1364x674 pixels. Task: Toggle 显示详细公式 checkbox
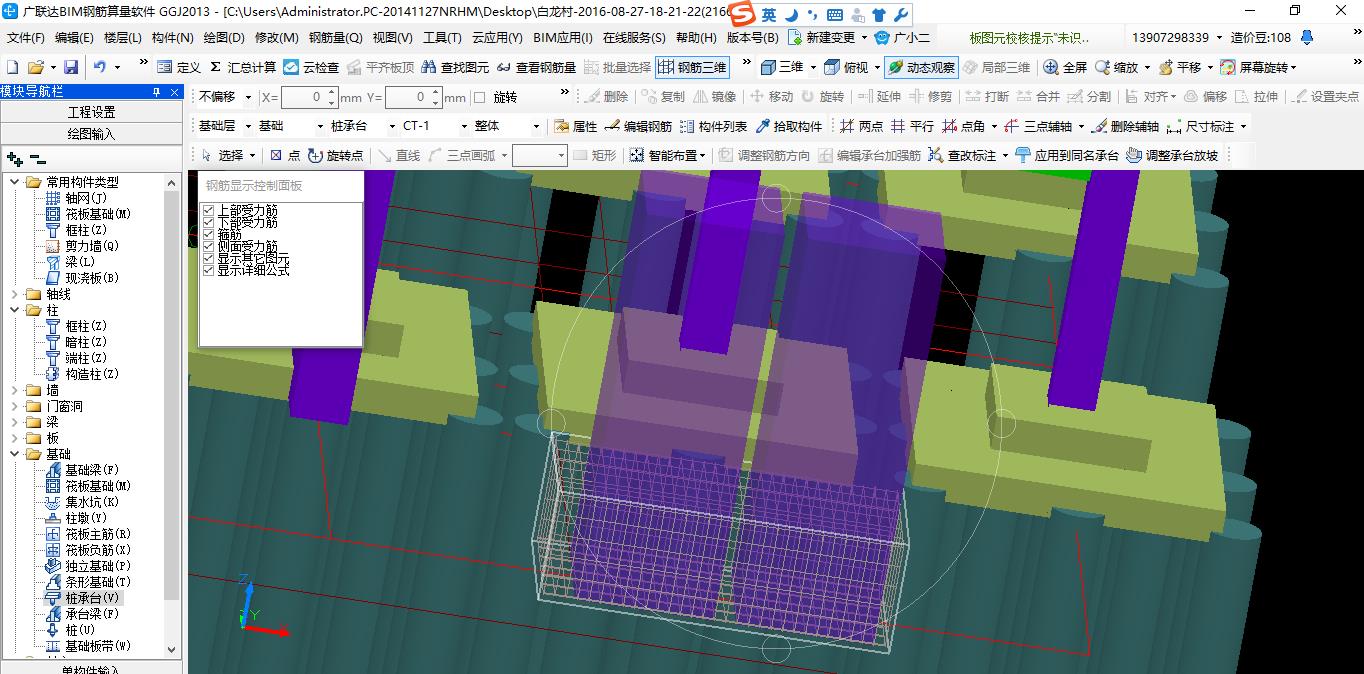[208, 270]
